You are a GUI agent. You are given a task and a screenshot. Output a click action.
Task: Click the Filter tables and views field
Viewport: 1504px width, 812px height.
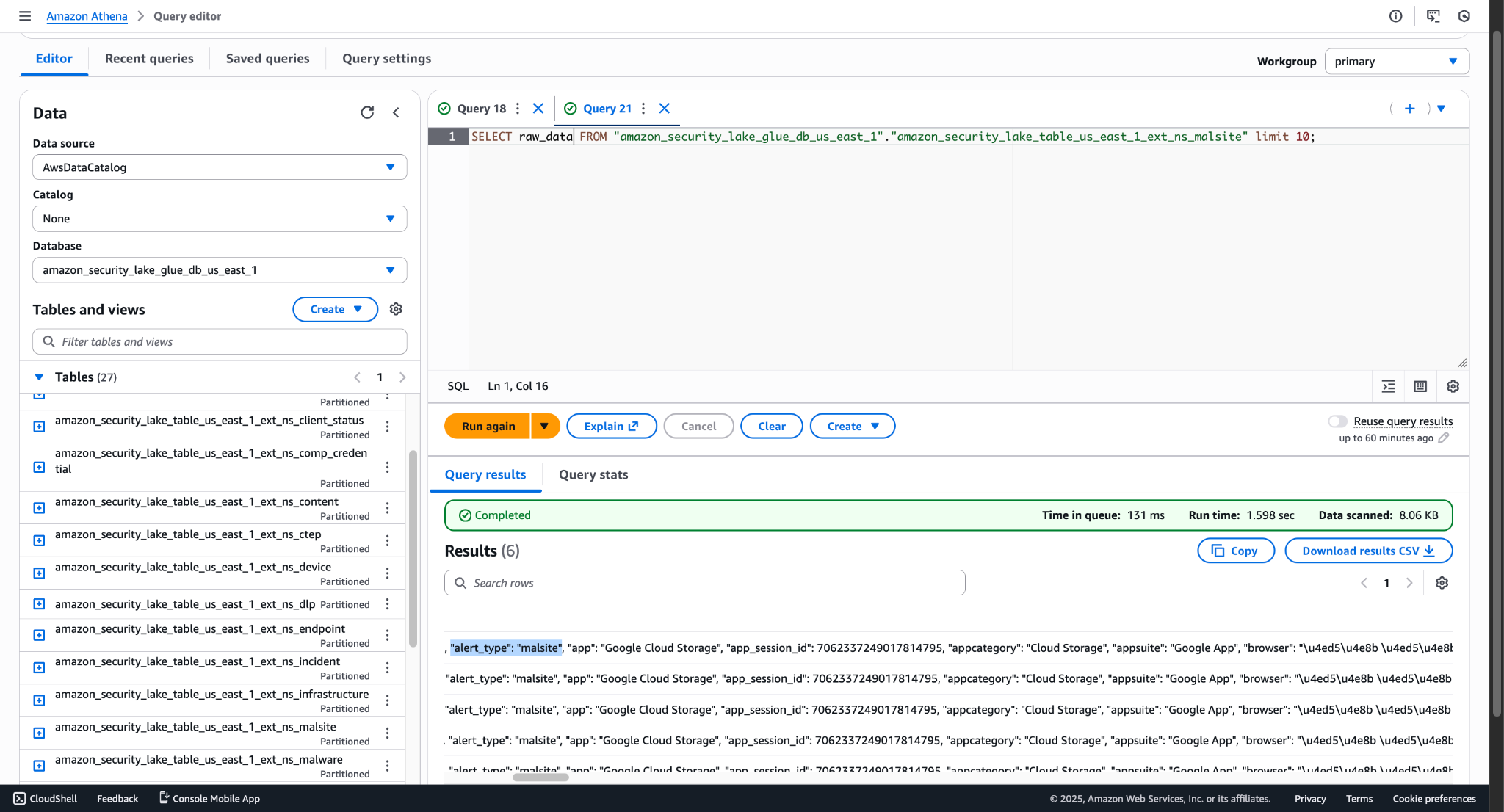(x=220, y=342)
